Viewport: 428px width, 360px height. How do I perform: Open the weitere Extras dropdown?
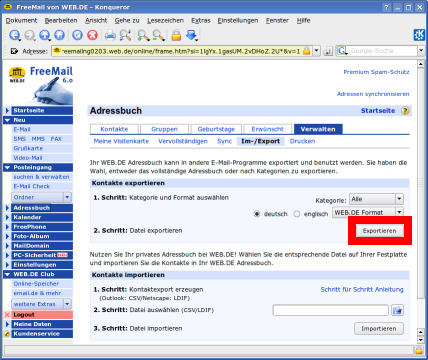(41, 304)
